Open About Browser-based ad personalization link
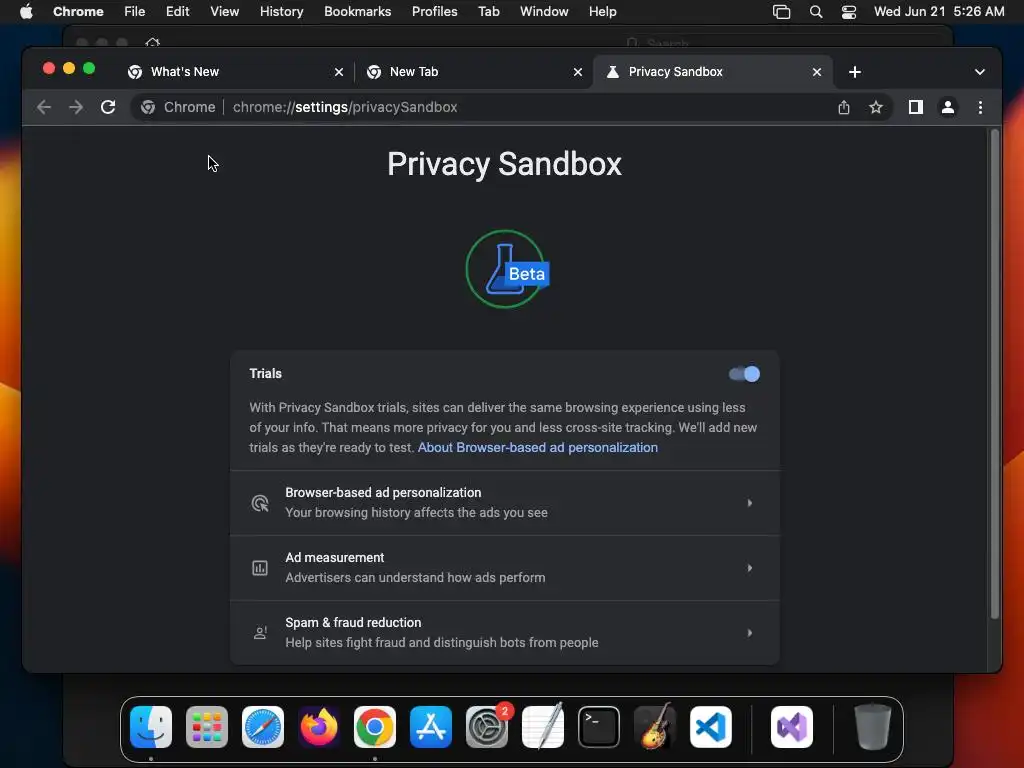This screenshot has width=1024, height=768. point(537,447)
